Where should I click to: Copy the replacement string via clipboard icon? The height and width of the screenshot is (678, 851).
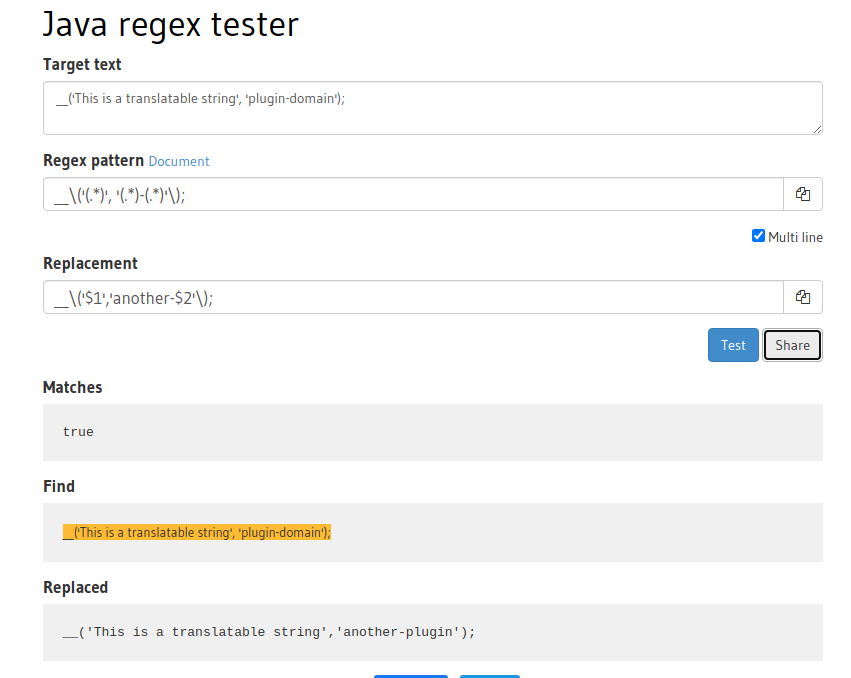803,297
